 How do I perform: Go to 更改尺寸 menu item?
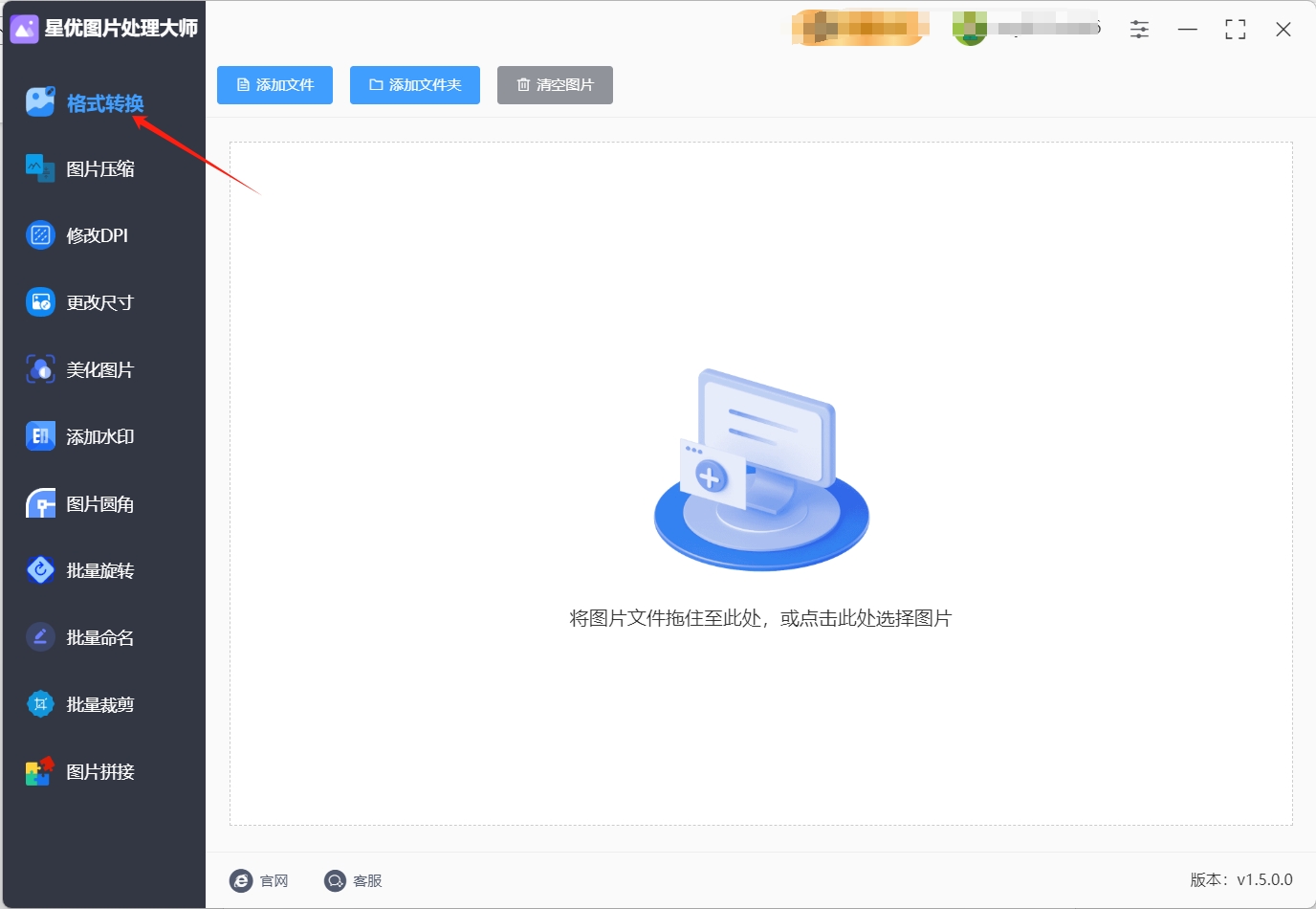pos(100,303)
